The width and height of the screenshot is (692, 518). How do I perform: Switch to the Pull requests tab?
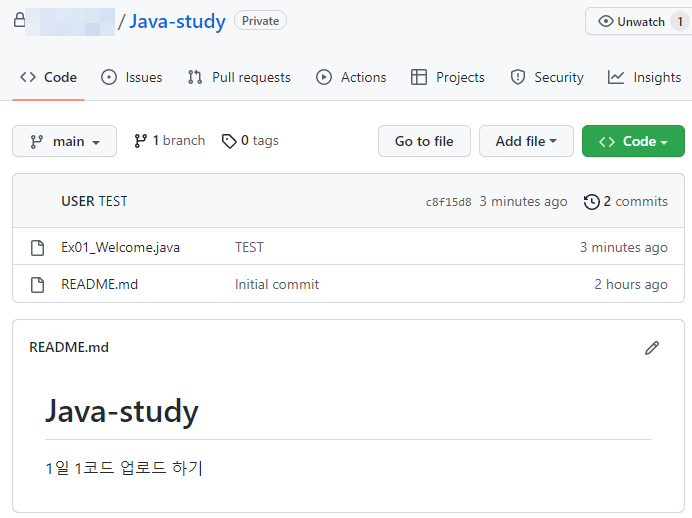click(x=239, y=77)
